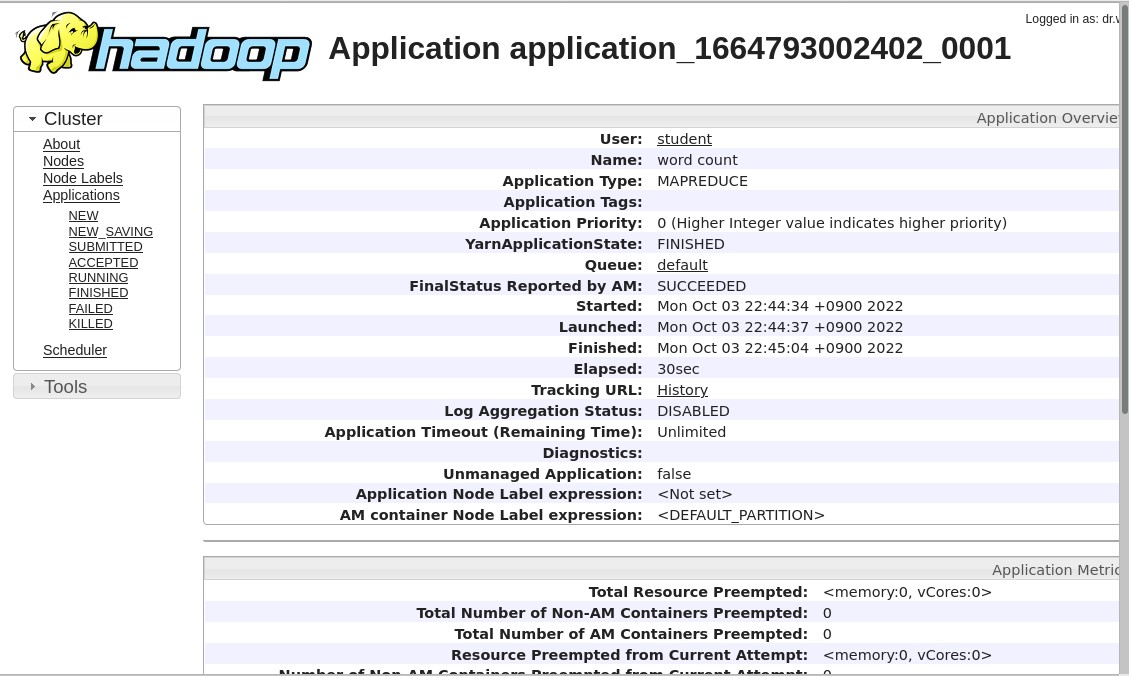Open user student link

click(684, 139)
